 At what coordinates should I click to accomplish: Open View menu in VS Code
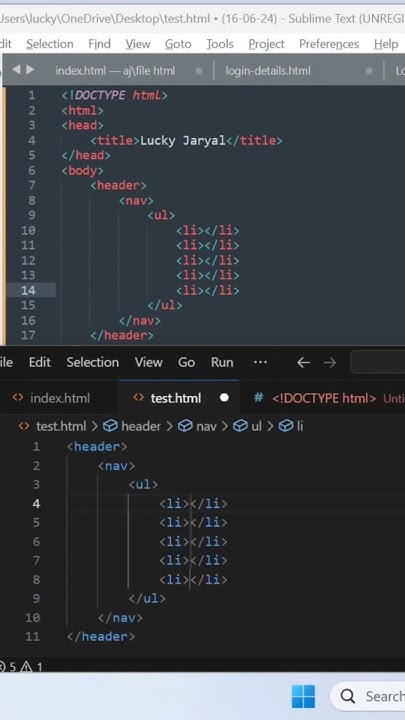pyautogui.click(x=148, y=362)
